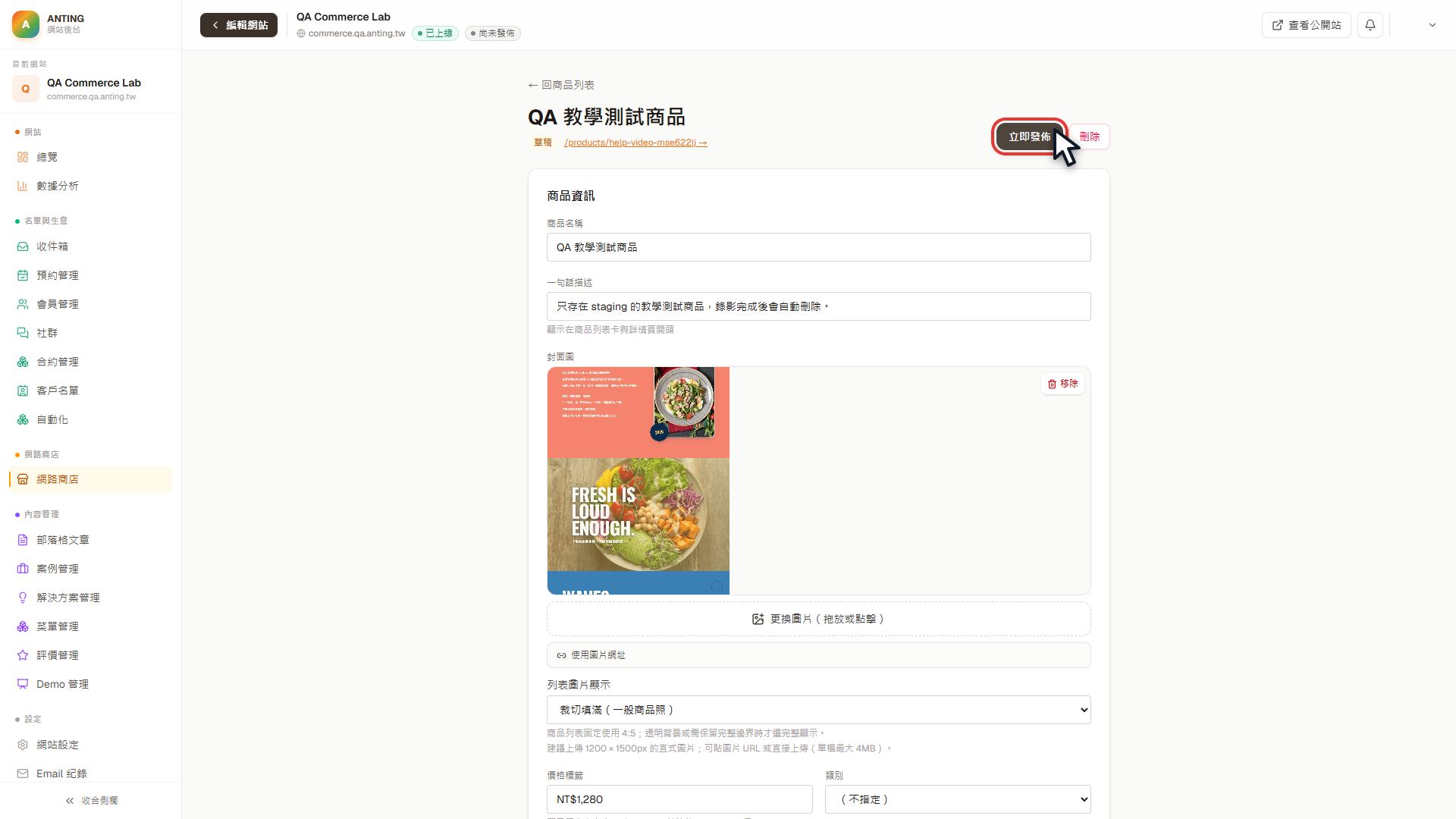Open the 列表圖片顯示 dropdown
Image resolution: width=1456 pixels, height=819 pixels.
819,710
